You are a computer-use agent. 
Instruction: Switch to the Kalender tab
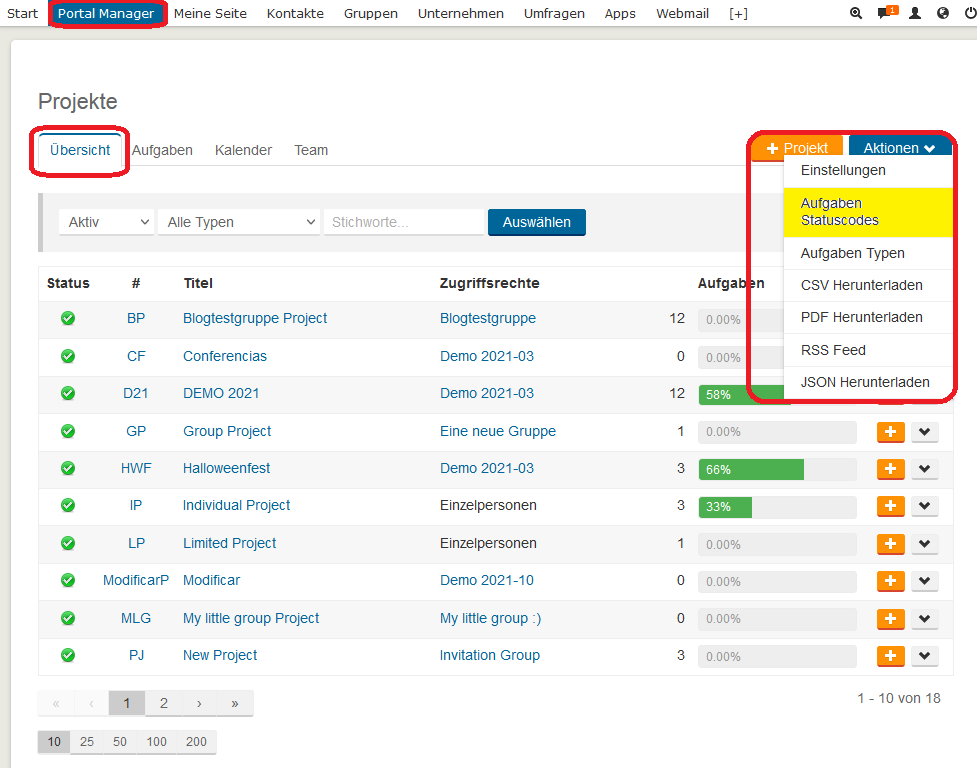[x=243, y=150]
